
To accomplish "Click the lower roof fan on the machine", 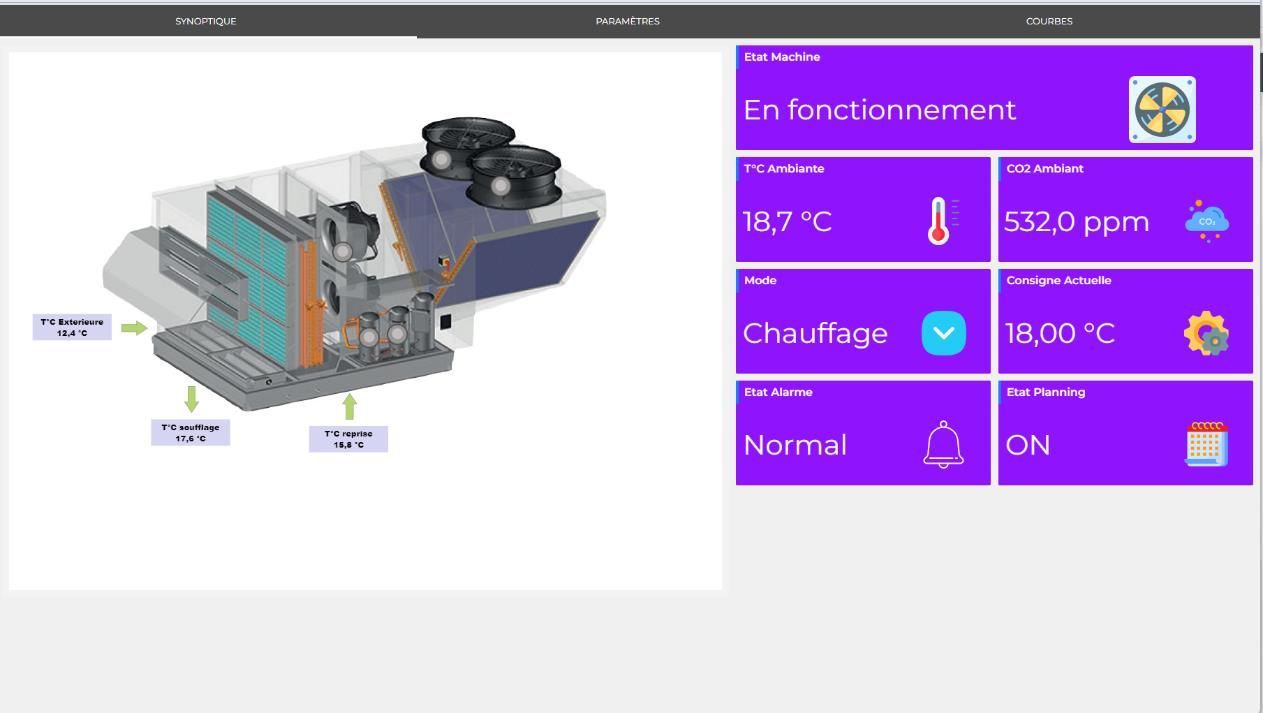I will click(513, 175).
